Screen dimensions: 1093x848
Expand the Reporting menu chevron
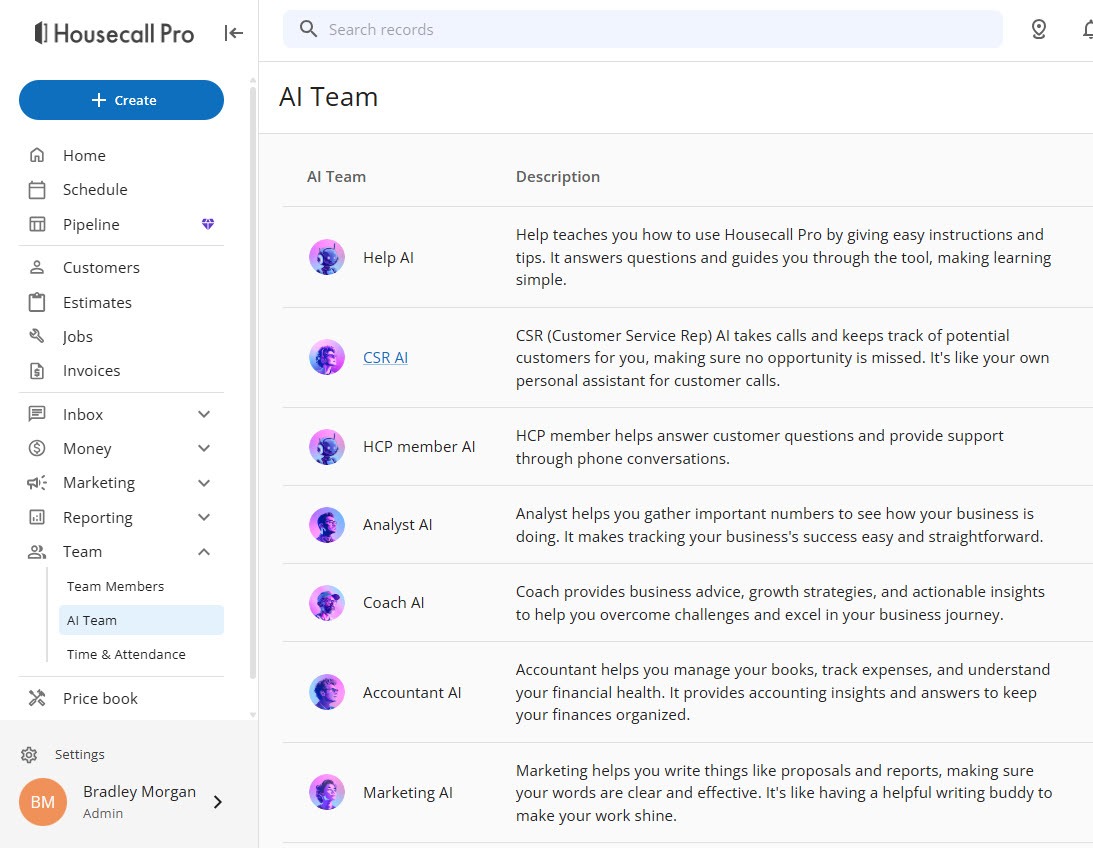pos(204,517)
